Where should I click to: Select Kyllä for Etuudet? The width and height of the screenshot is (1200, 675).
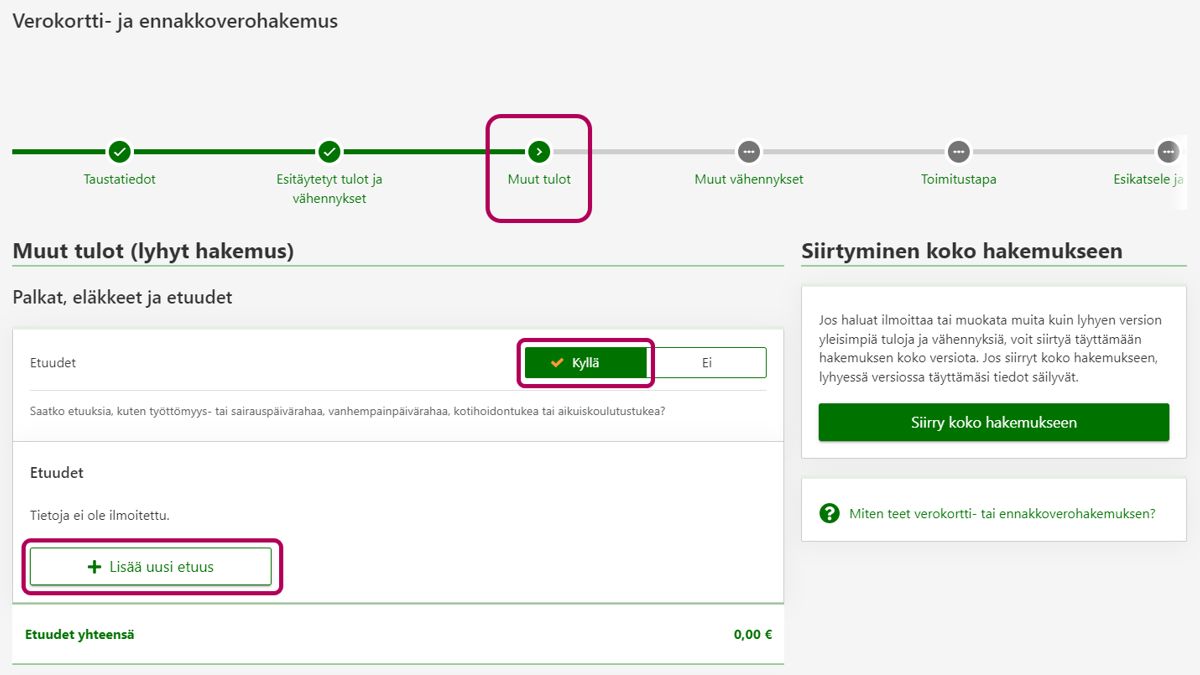585,363
